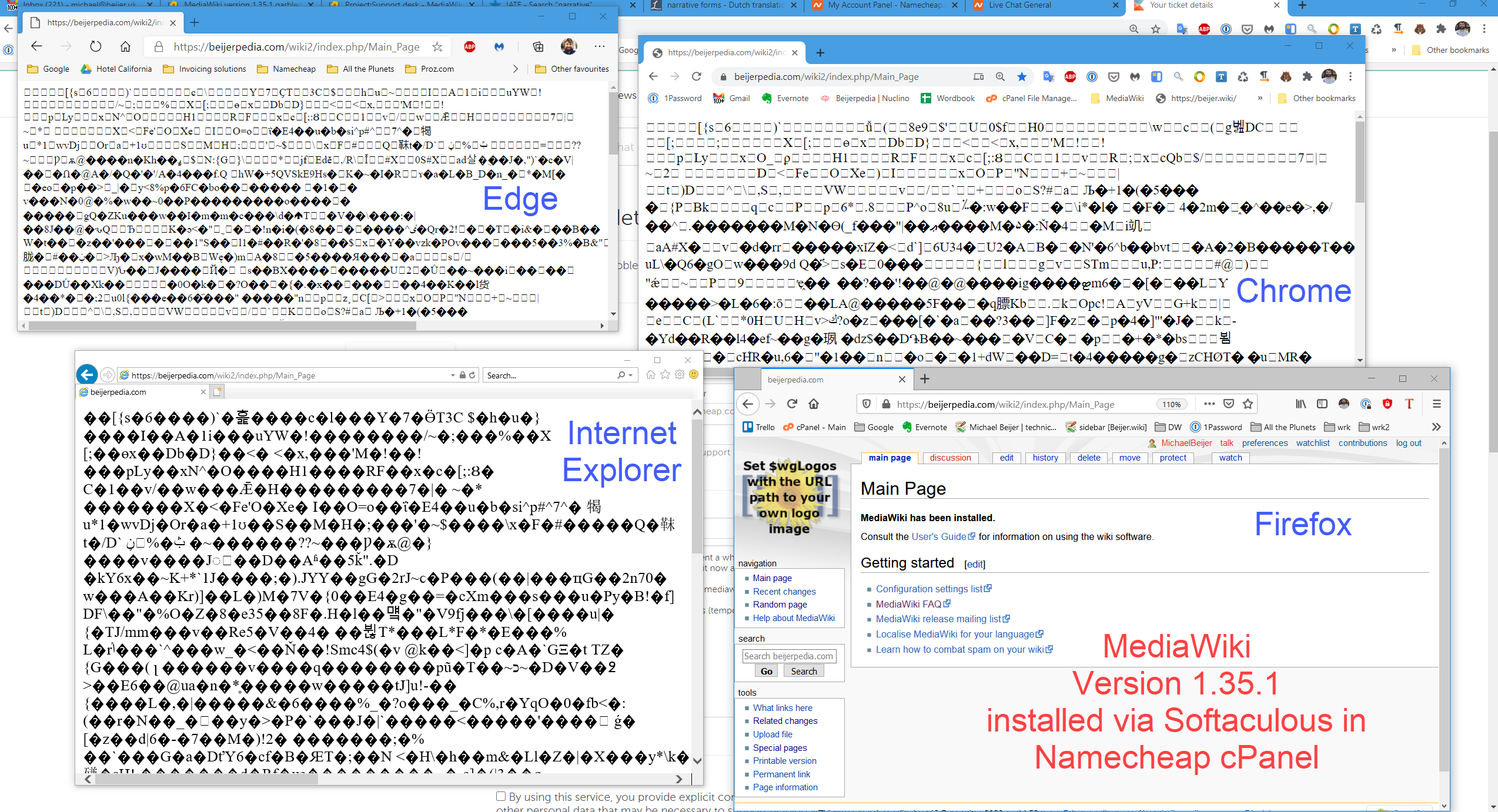Click Edge Collections icon
This screenshot has height=812, width=1498.
point(538,46)
